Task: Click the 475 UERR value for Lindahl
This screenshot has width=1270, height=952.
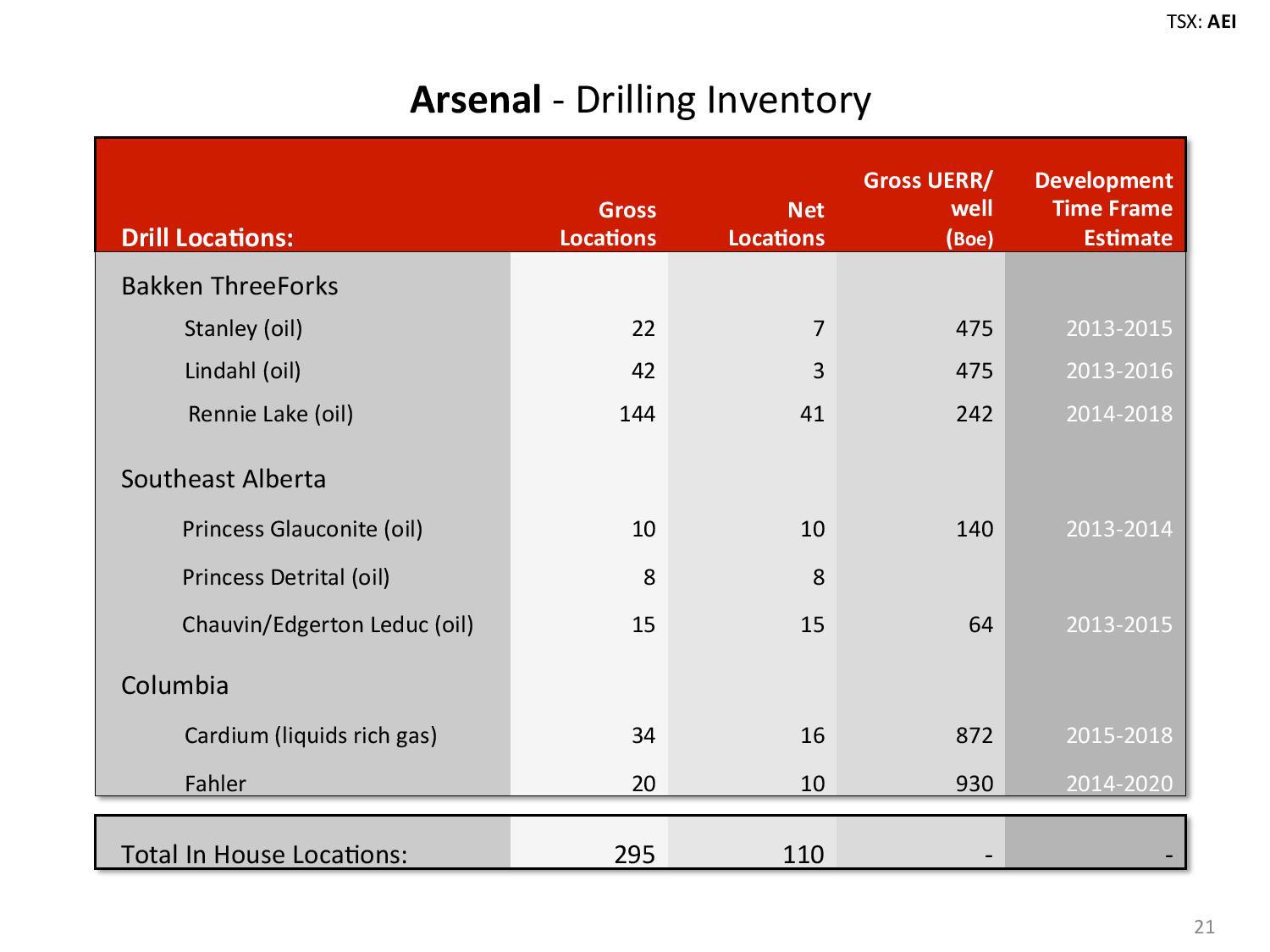Action: [975, 371]
